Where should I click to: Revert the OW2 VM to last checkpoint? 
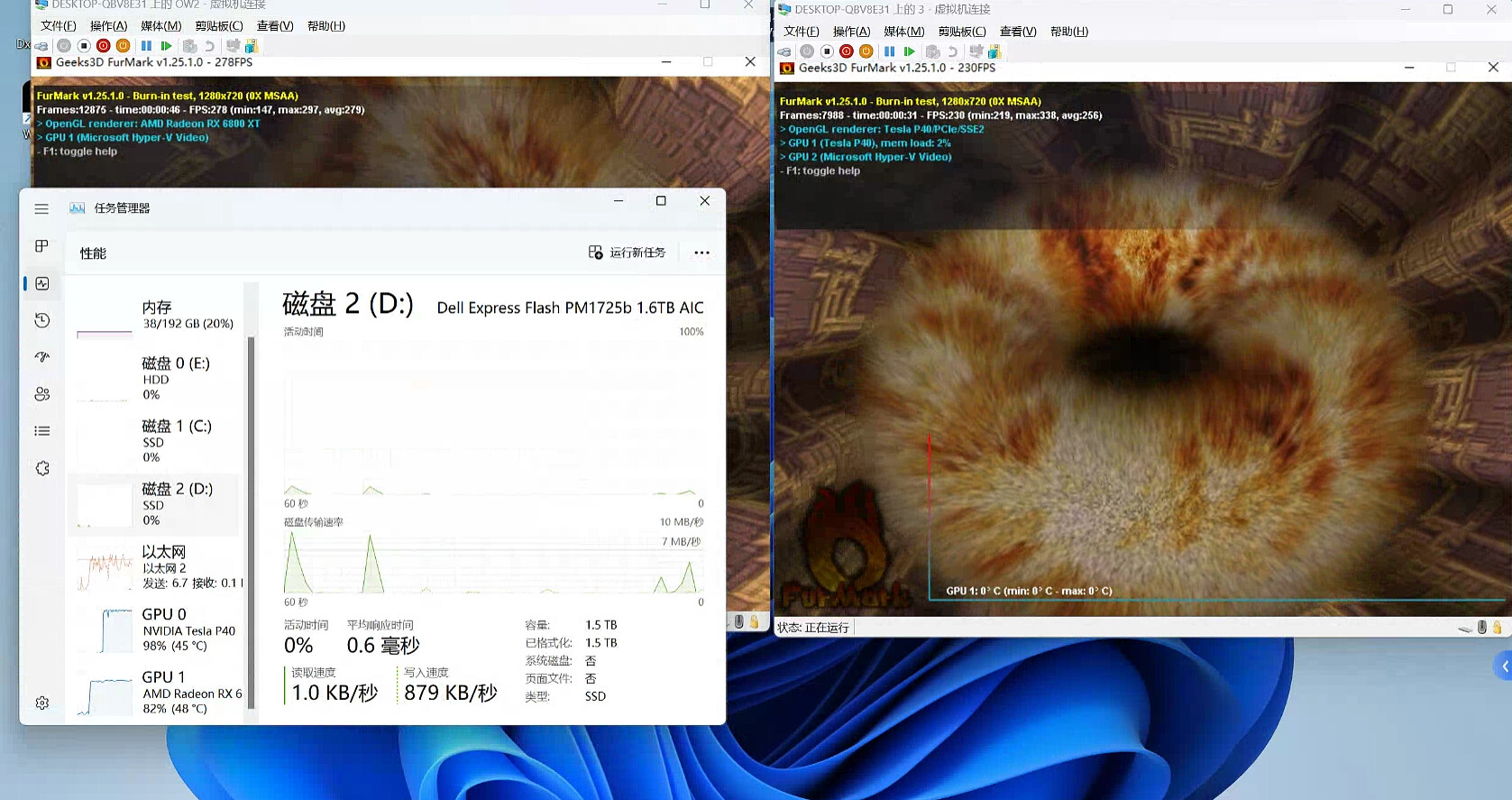[x=209, y=46]
